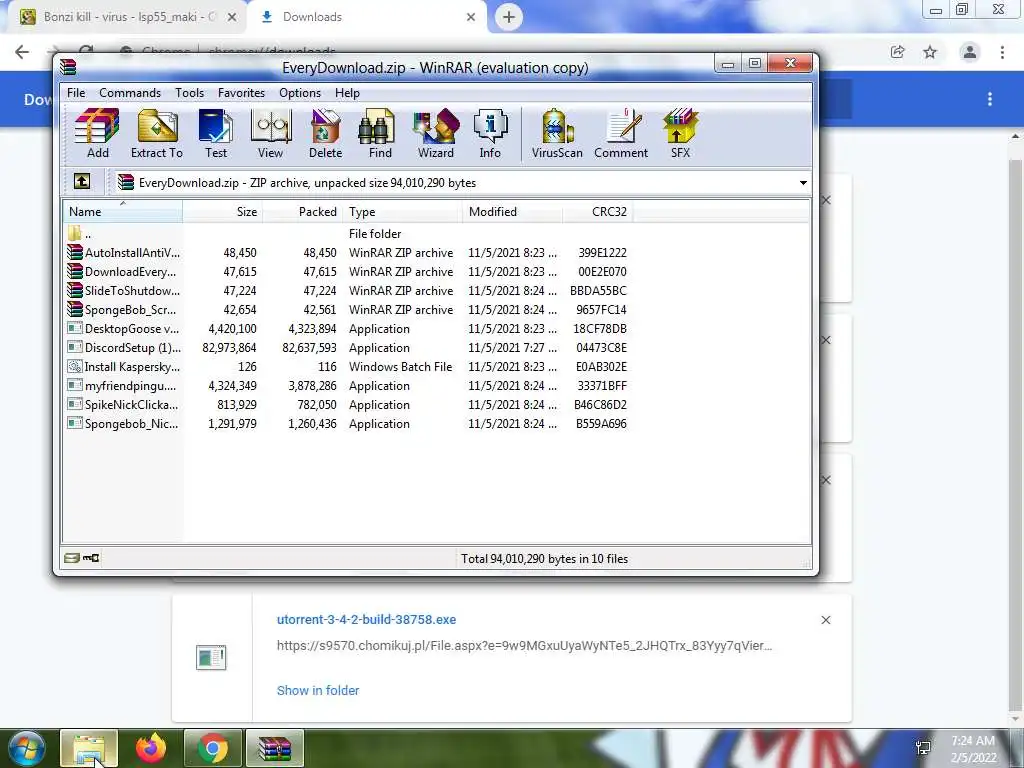Click the Test archive icon
The image size is (1024, 768).
click(x=216, y=134)
